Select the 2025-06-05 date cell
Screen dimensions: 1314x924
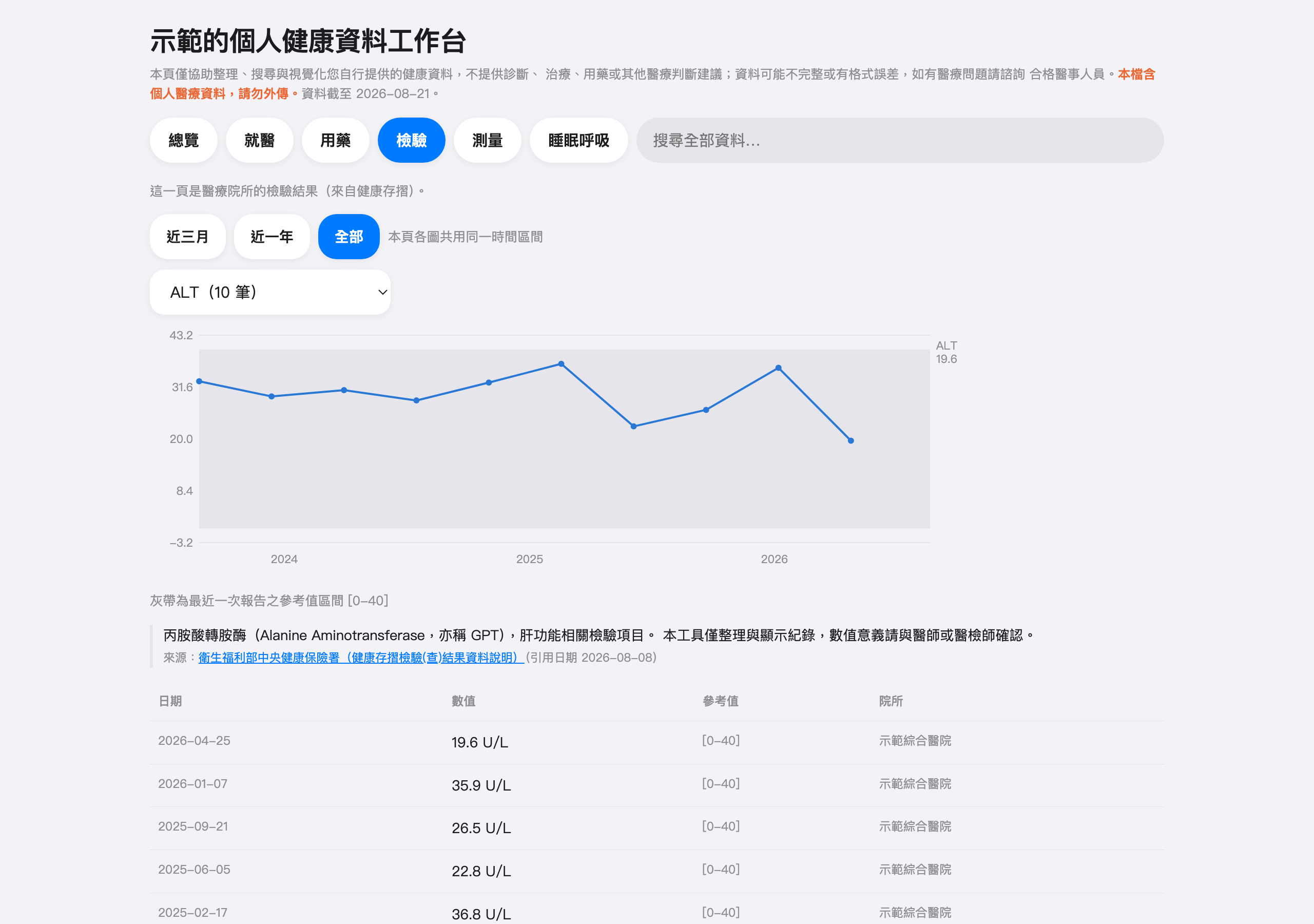[194, 869]
